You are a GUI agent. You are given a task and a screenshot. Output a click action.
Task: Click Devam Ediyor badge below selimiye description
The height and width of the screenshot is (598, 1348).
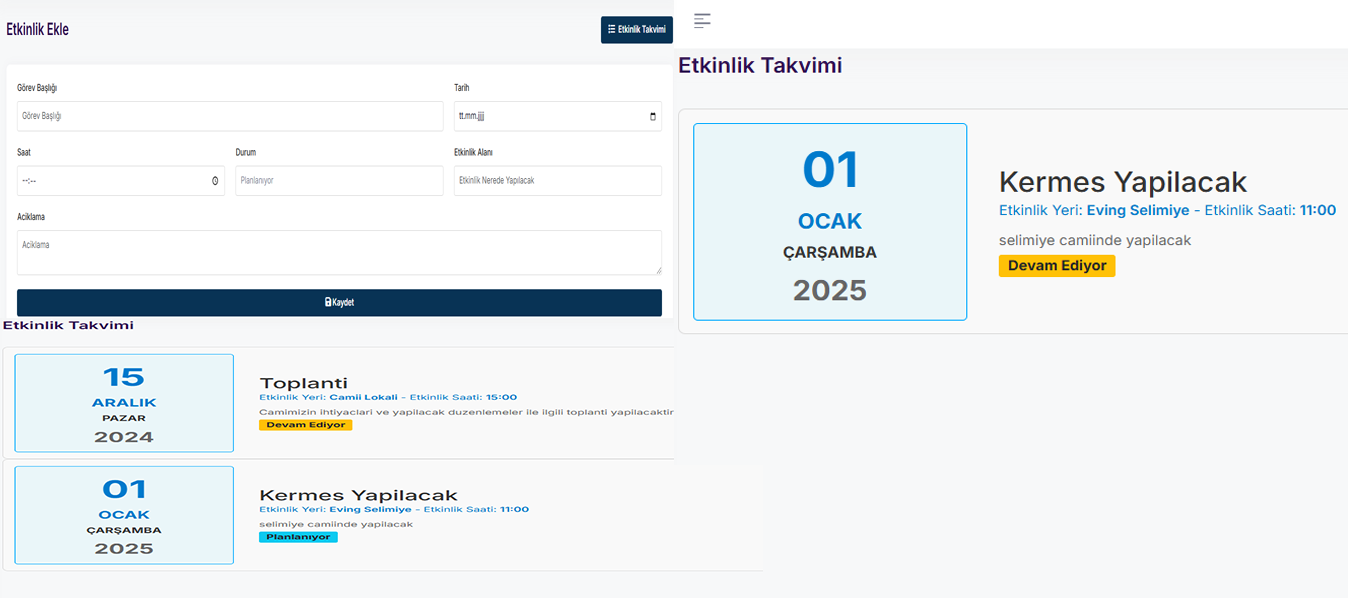coord(1056,266)
